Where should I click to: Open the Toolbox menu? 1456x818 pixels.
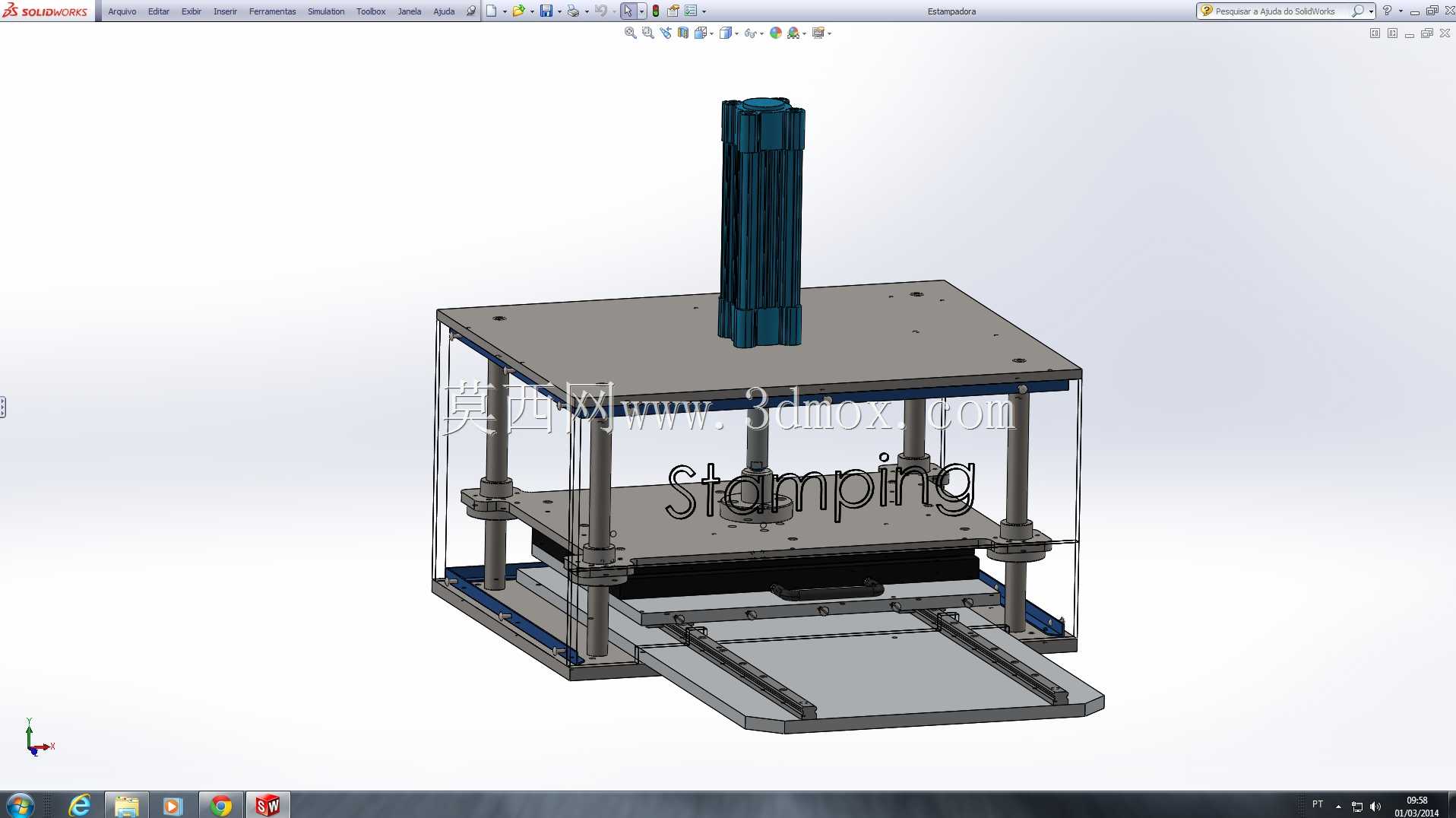click(x=371, y=11)
